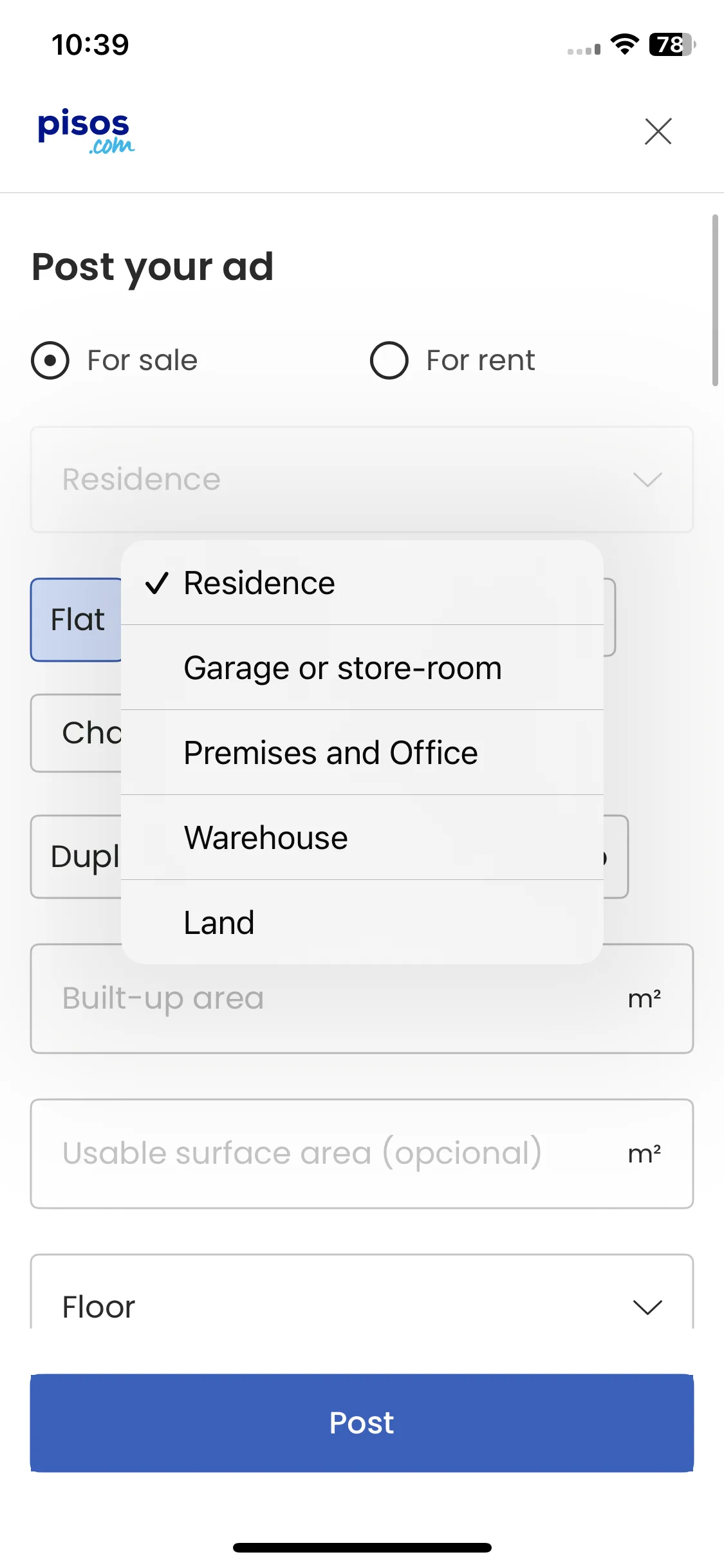Tap the battery indicator icon
Screen dimensions: 724x1568
click(673, 44)
